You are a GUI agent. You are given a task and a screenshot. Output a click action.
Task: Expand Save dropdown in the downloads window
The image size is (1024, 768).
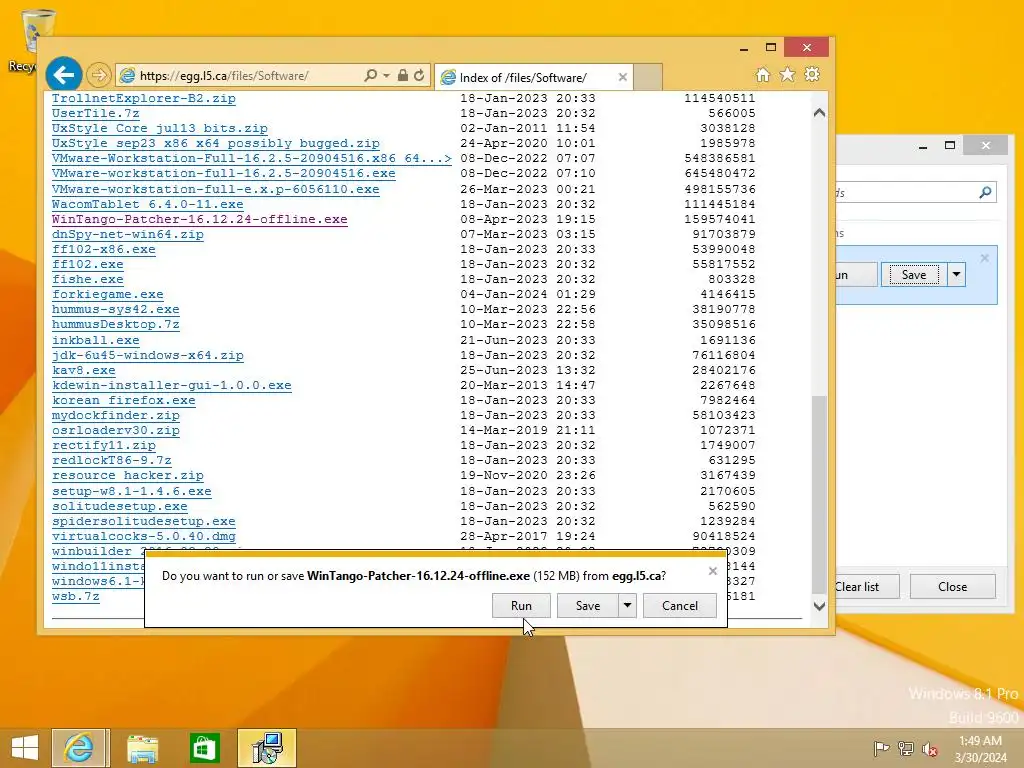pos(956,275)
